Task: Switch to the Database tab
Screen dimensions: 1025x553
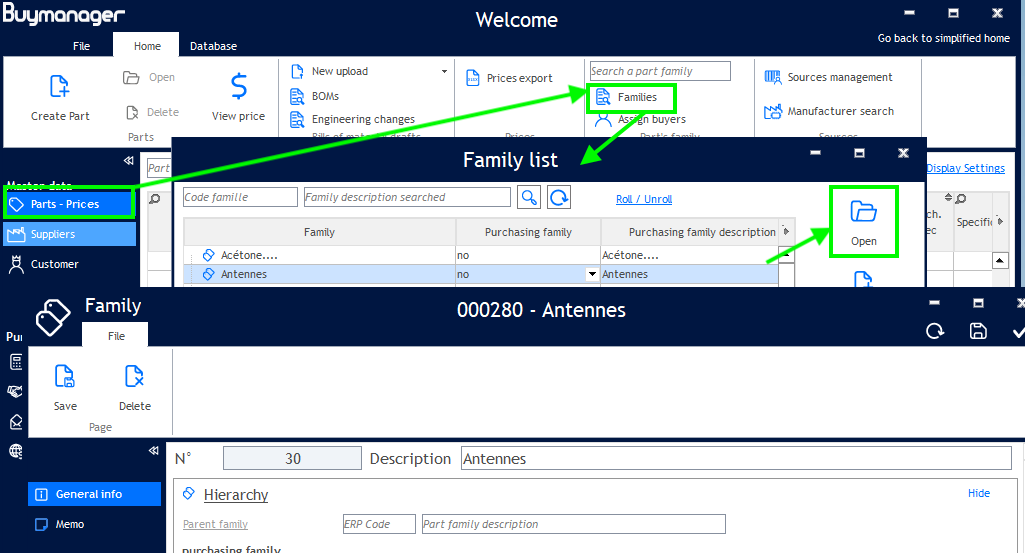Action: point(213,46)
